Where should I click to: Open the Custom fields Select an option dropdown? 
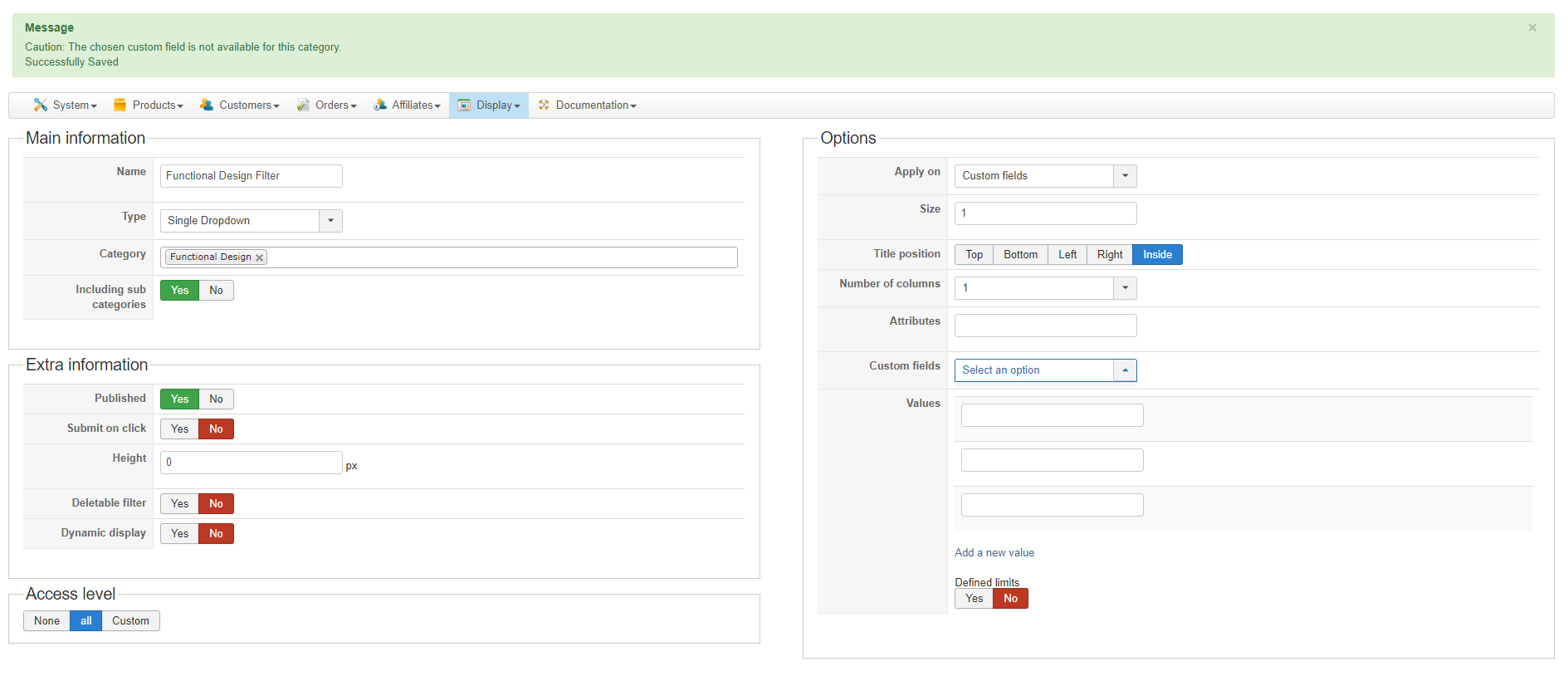tap(1045, 370)
